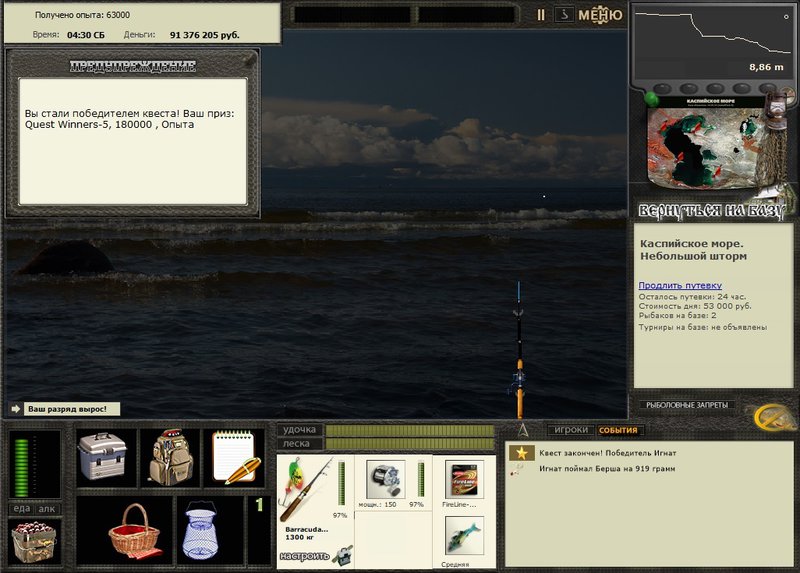Click Вернуться на базу button
800x573 pixels.
(711, 211)
